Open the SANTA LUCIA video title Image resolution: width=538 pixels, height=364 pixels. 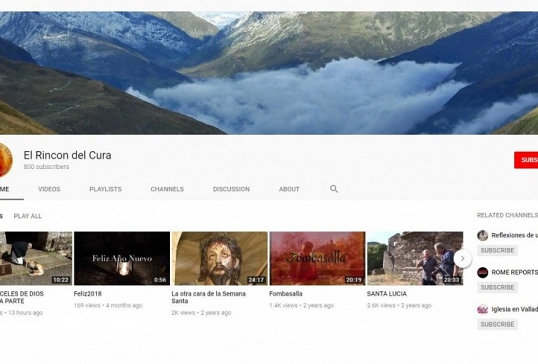387,294
